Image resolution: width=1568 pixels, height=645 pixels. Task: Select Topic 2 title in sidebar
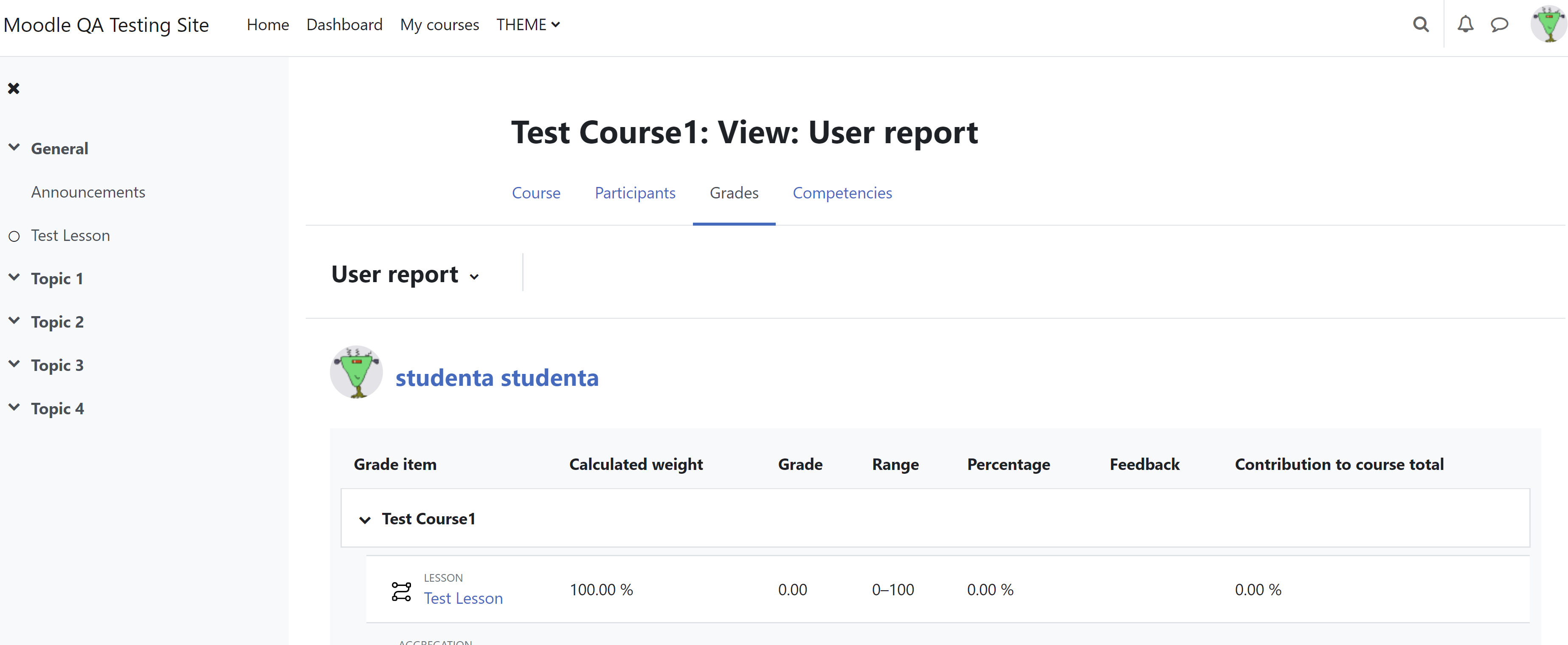coord(57,322)
